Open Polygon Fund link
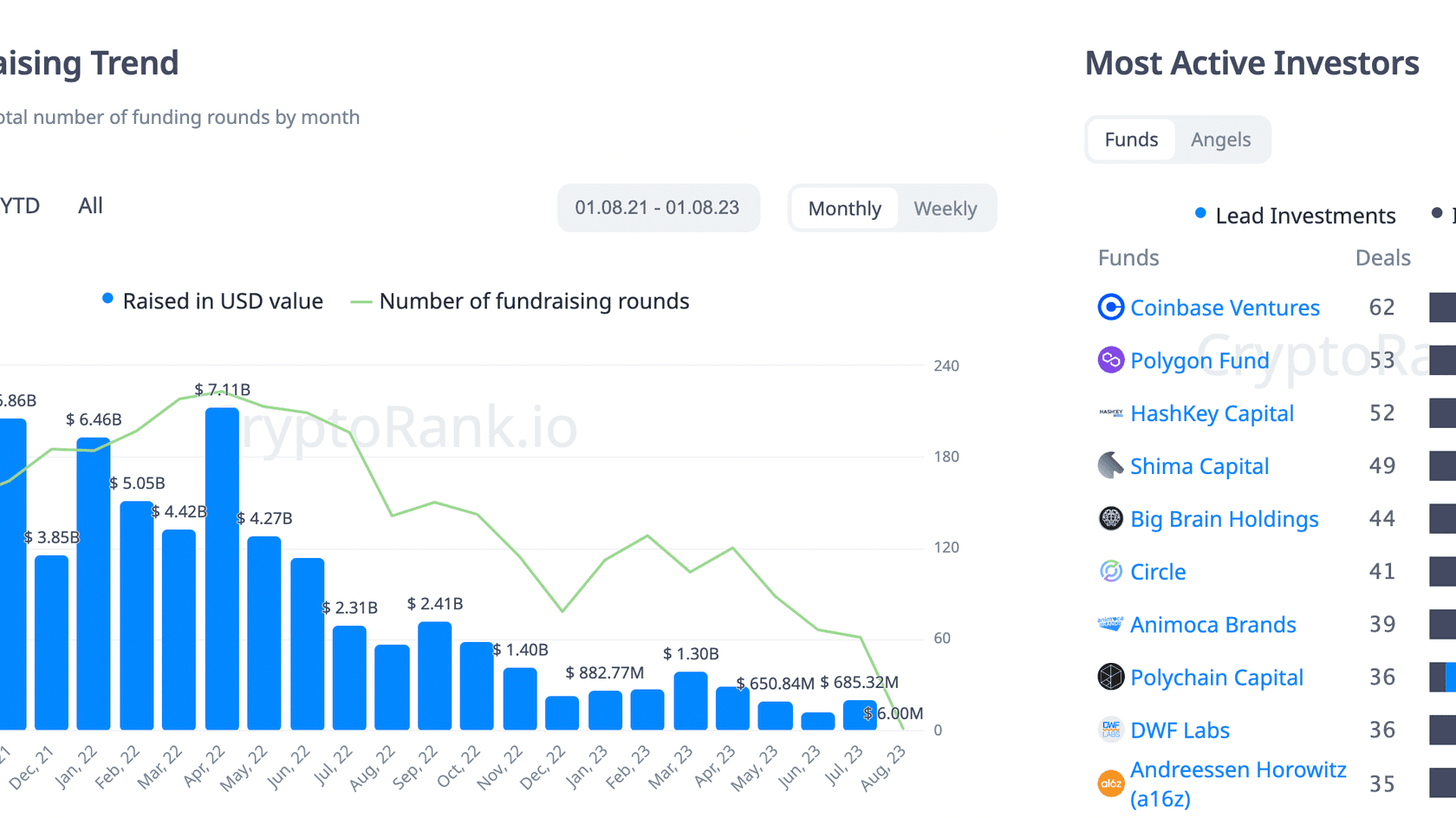Image resolution: width=1456 pixels, height=818 pixels. point(1199,360)
